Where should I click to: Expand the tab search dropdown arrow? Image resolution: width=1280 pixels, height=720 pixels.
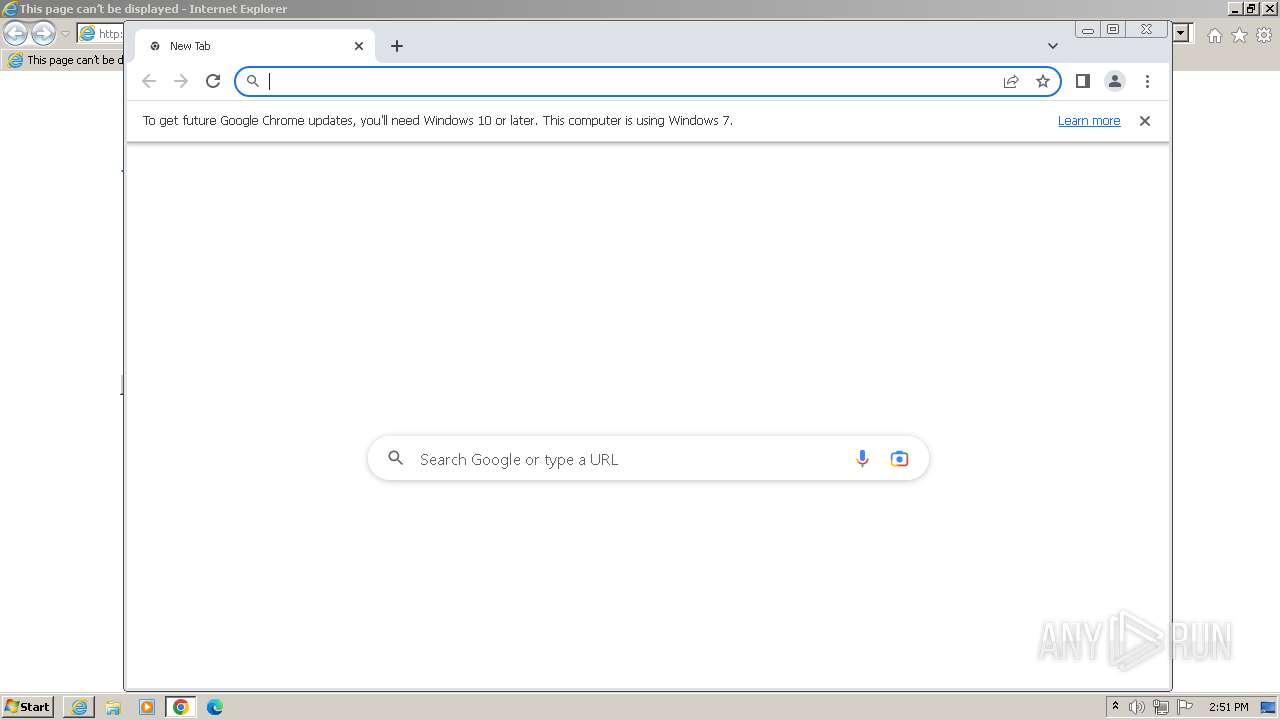point(1053,46)
